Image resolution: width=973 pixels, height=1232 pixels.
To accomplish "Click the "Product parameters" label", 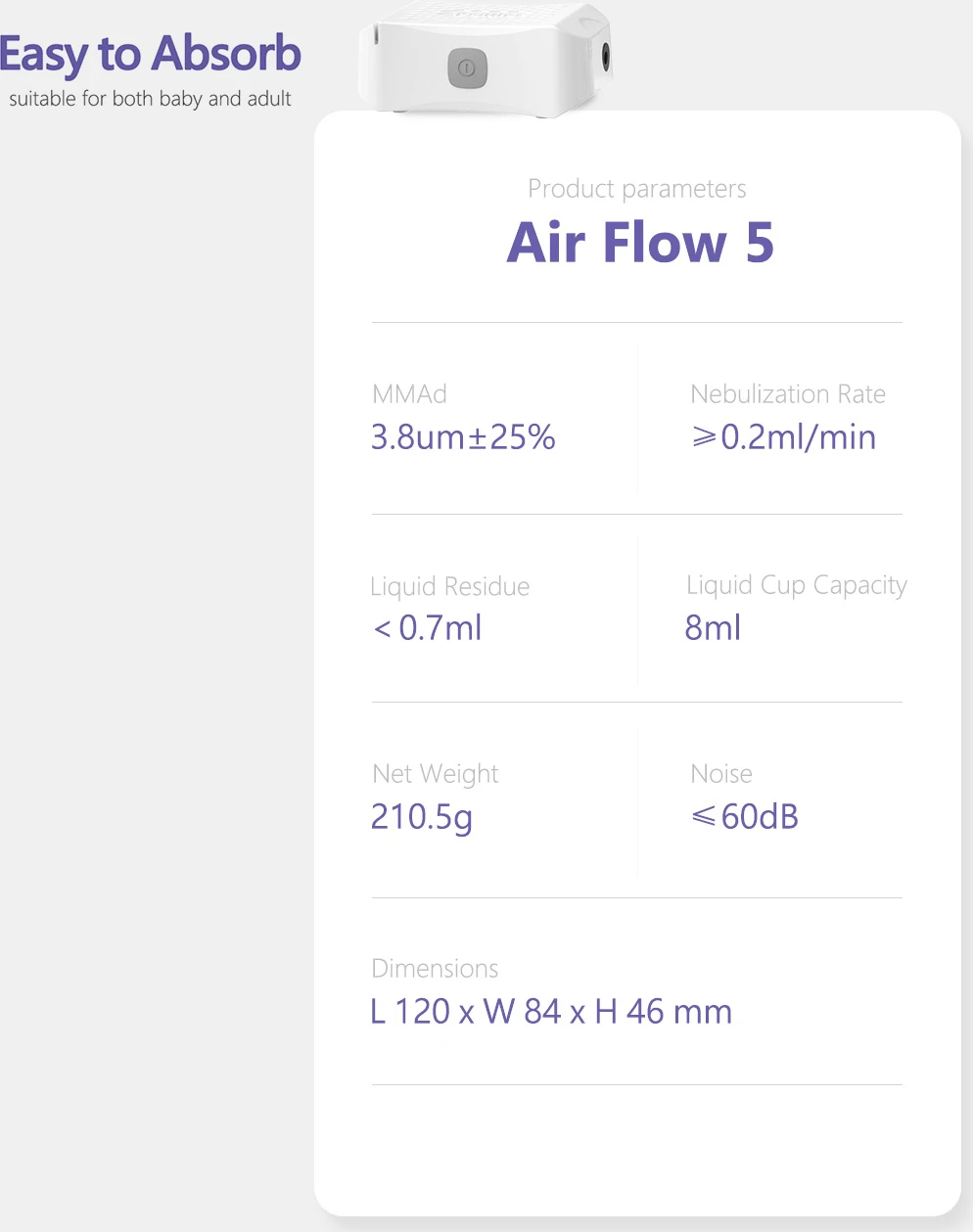I will (x=636, y=189).
